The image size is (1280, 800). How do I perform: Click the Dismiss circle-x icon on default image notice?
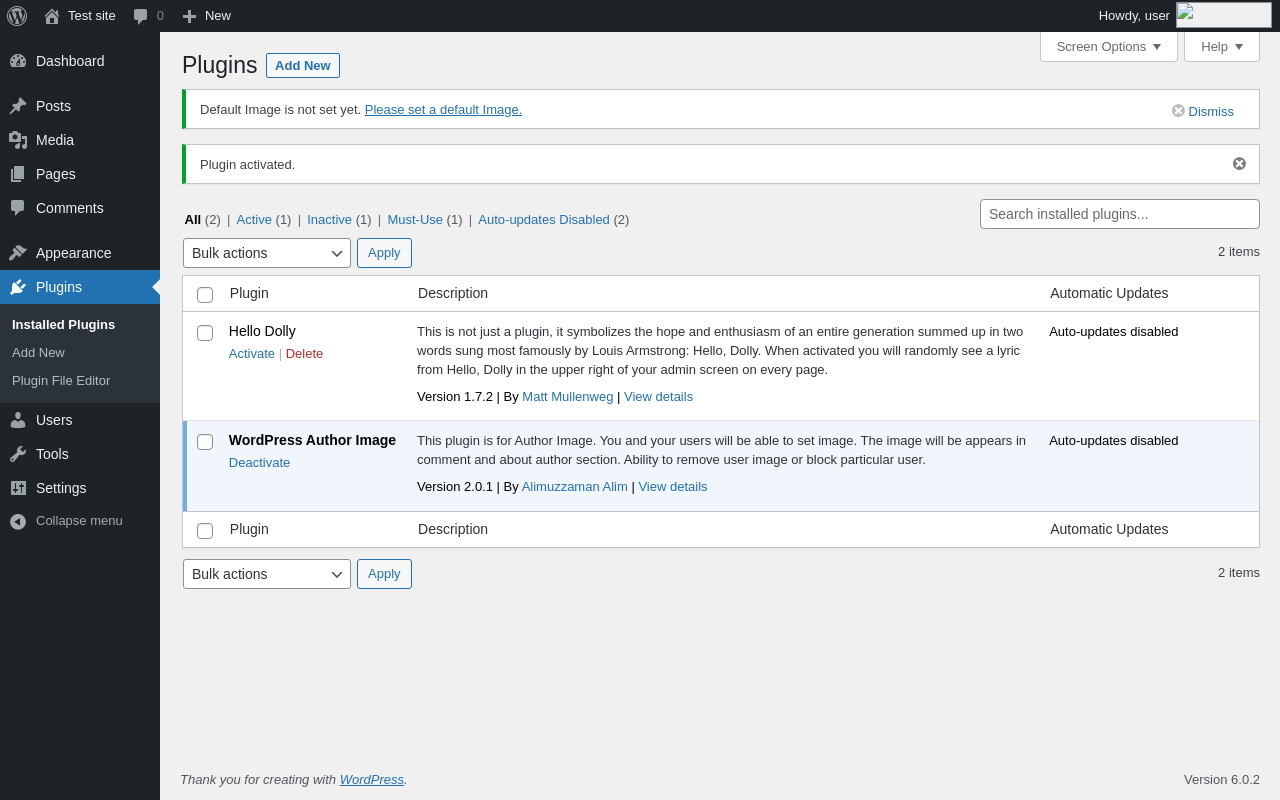click(1178, 111)
